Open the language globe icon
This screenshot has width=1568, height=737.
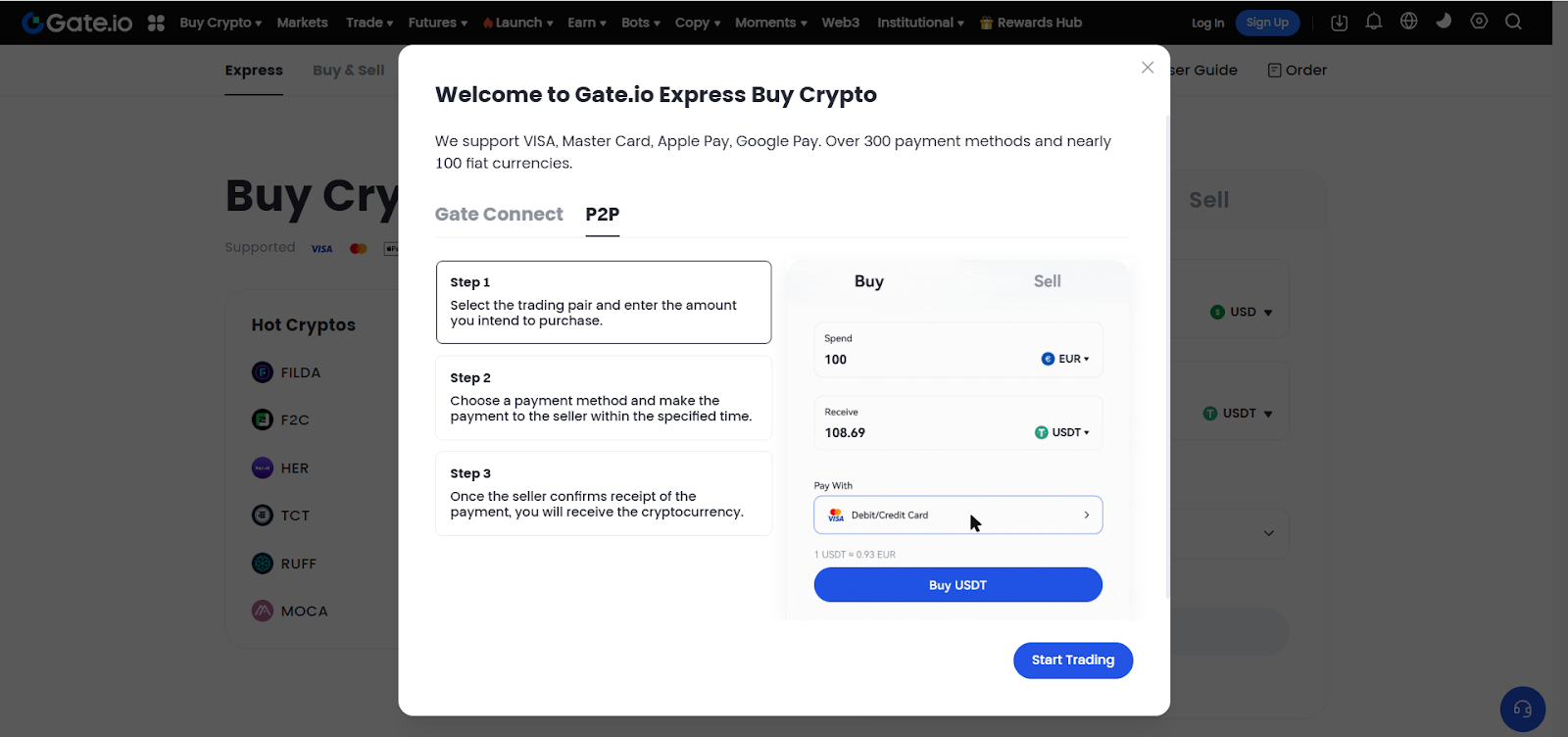[1409, 22]
